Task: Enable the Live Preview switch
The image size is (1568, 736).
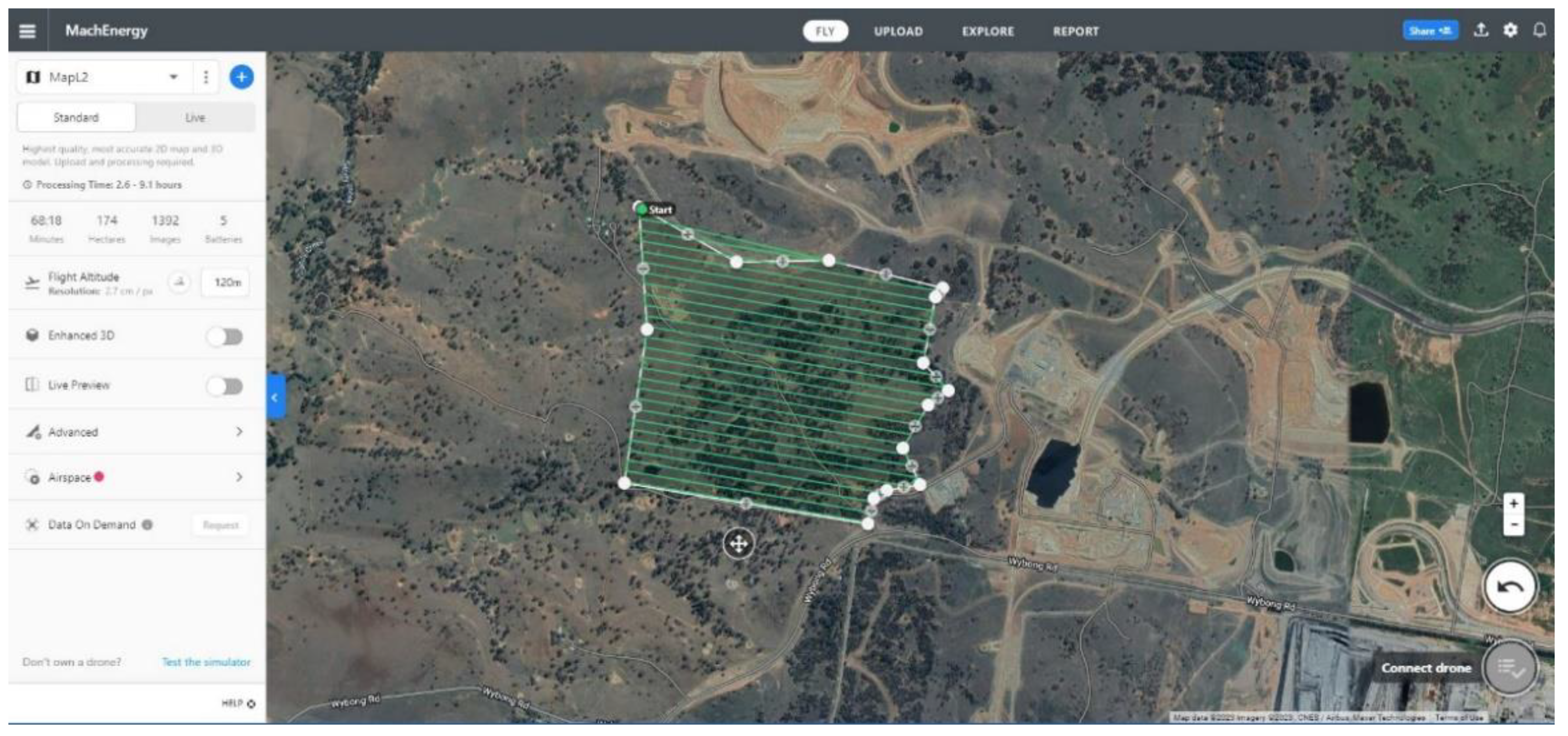Action: point(224,386)
